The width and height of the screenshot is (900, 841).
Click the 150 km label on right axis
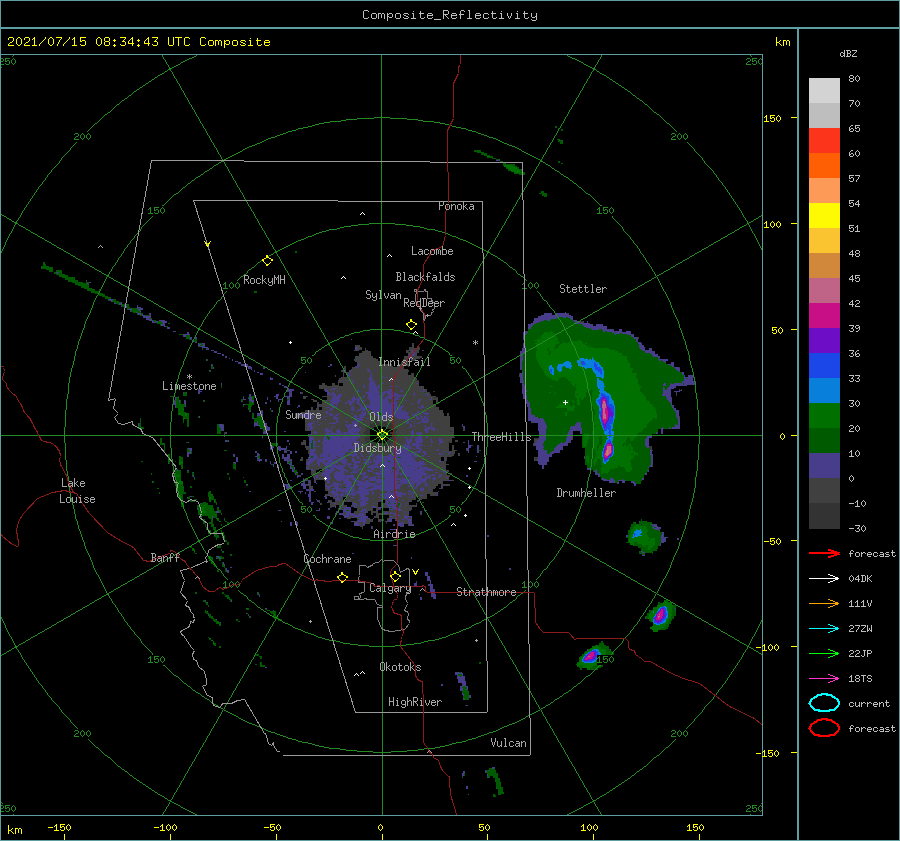coord(772,118)
